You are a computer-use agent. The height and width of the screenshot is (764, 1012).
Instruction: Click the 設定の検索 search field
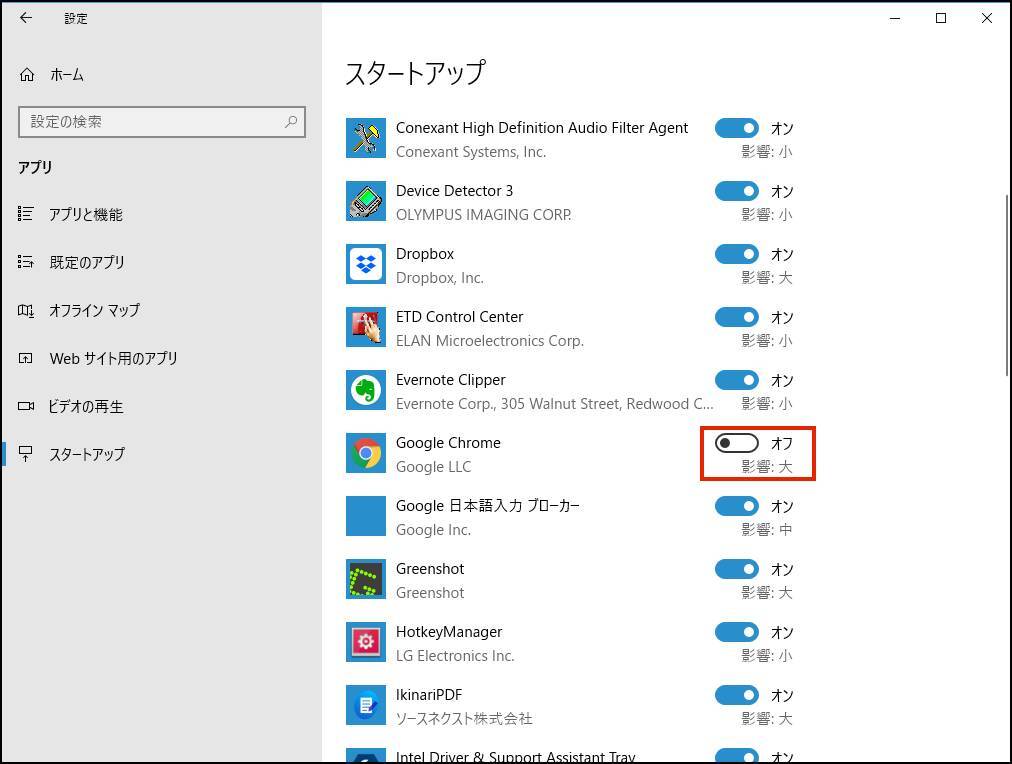[x=150, y=122]
